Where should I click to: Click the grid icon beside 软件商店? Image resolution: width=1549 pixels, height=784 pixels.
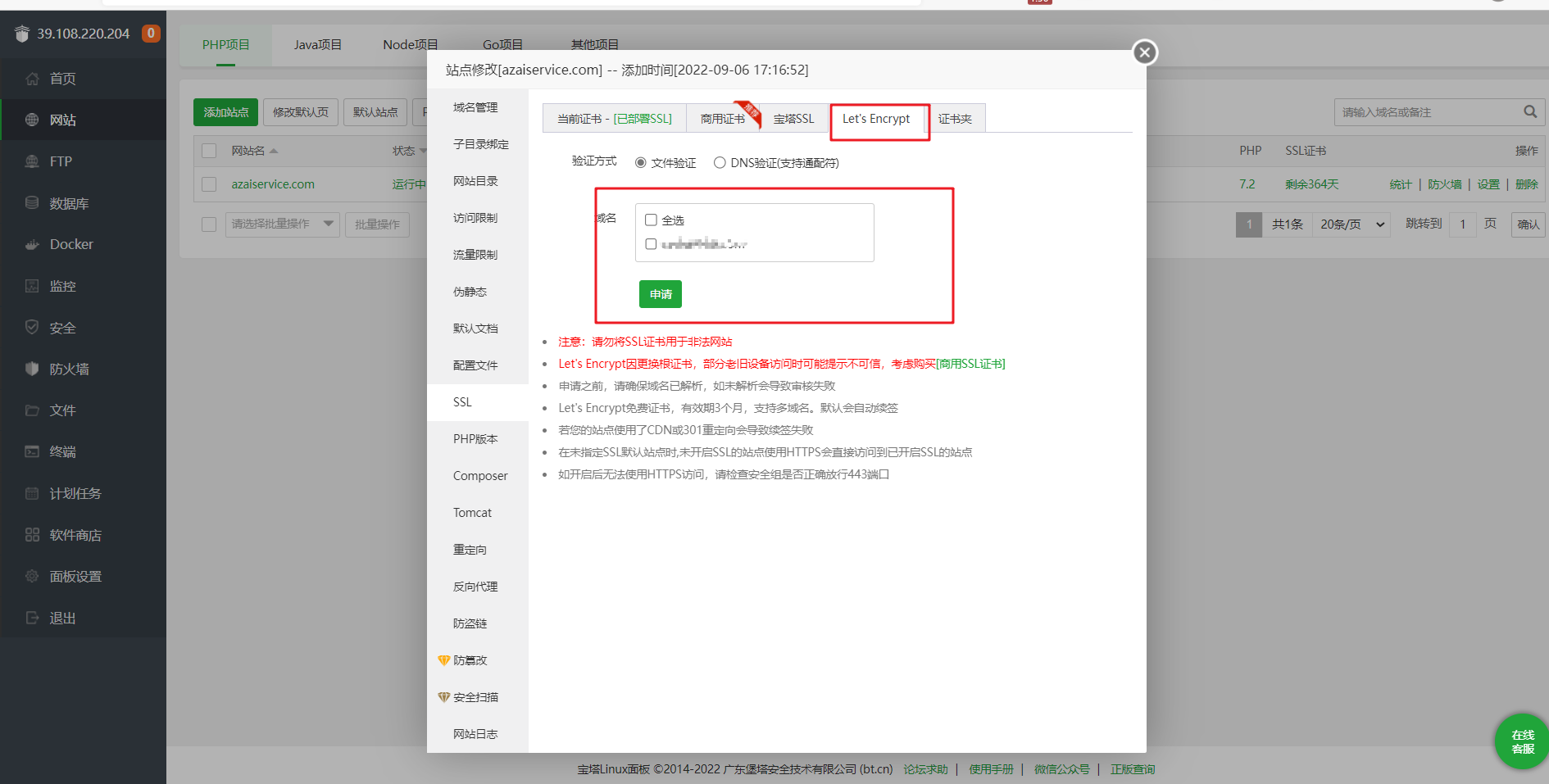[x=32, y=535]
